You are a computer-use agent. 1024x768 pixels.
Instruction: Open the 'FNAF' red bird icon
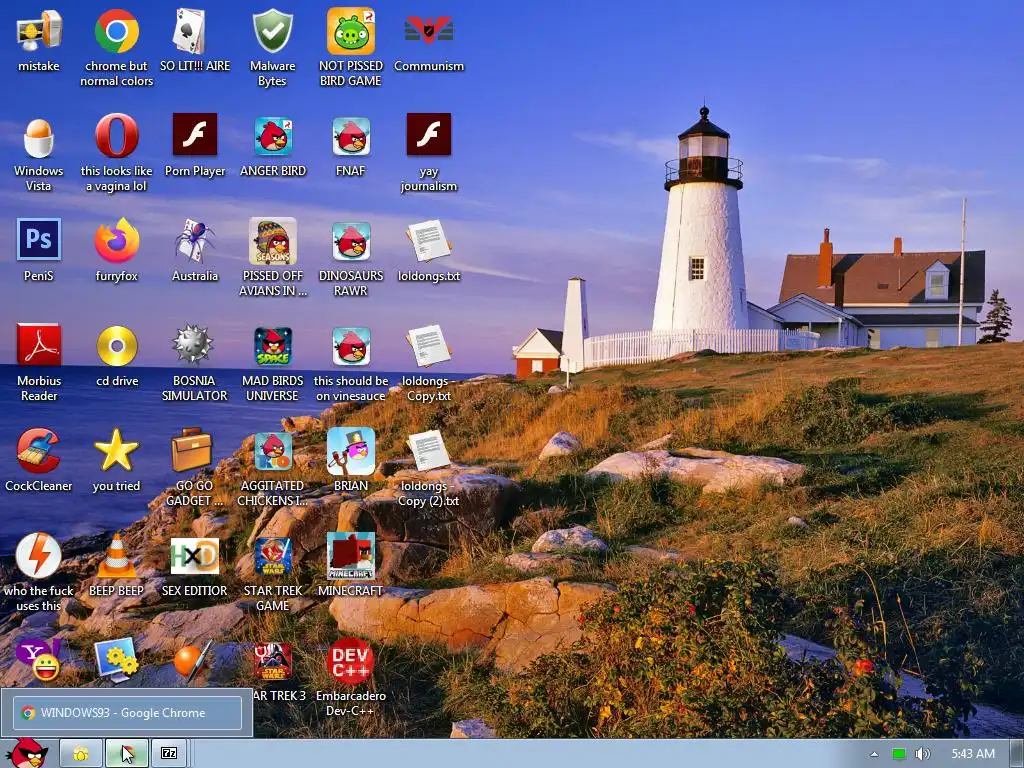351,136
